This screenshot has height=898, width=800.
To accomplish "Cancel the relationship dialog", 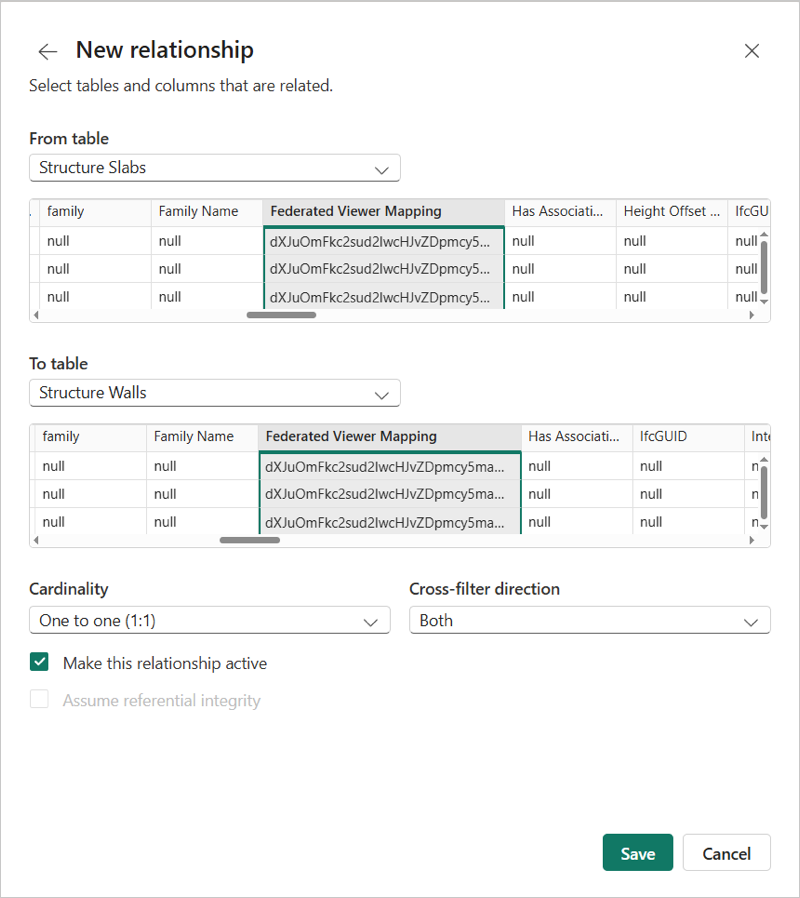I will click(726, 853).
